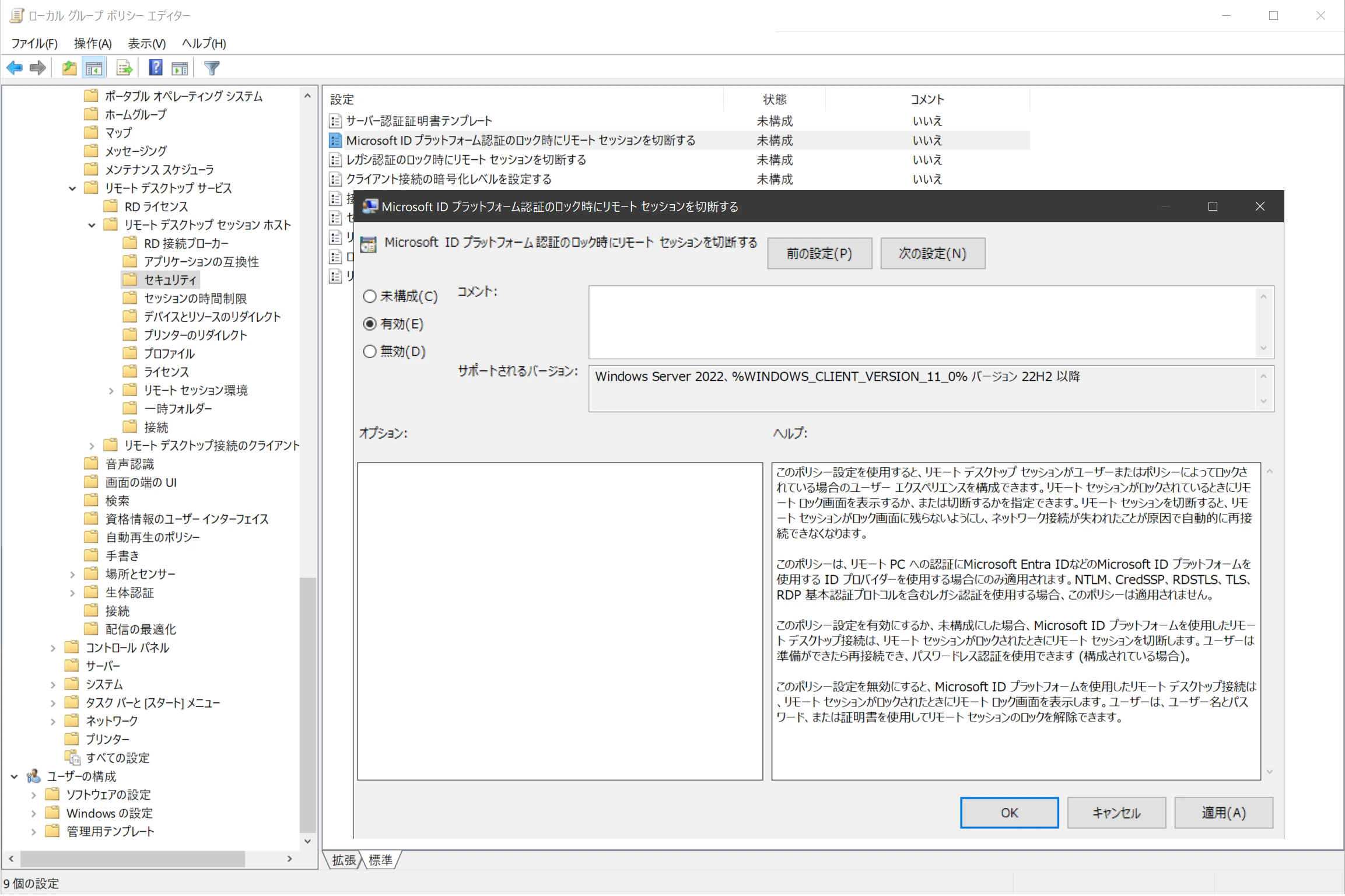Switch to the 標準 tab
The width and height of the screenshot is (1345, 896).
[381, 860]
